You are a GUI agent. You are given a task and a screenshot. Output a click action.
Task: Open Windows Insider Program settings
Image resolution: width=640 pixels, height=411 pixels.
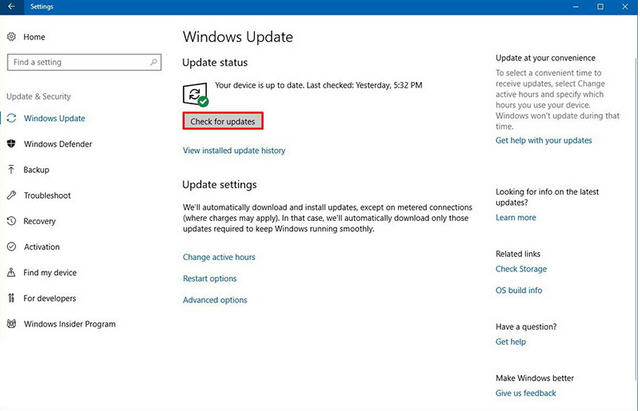70,324
